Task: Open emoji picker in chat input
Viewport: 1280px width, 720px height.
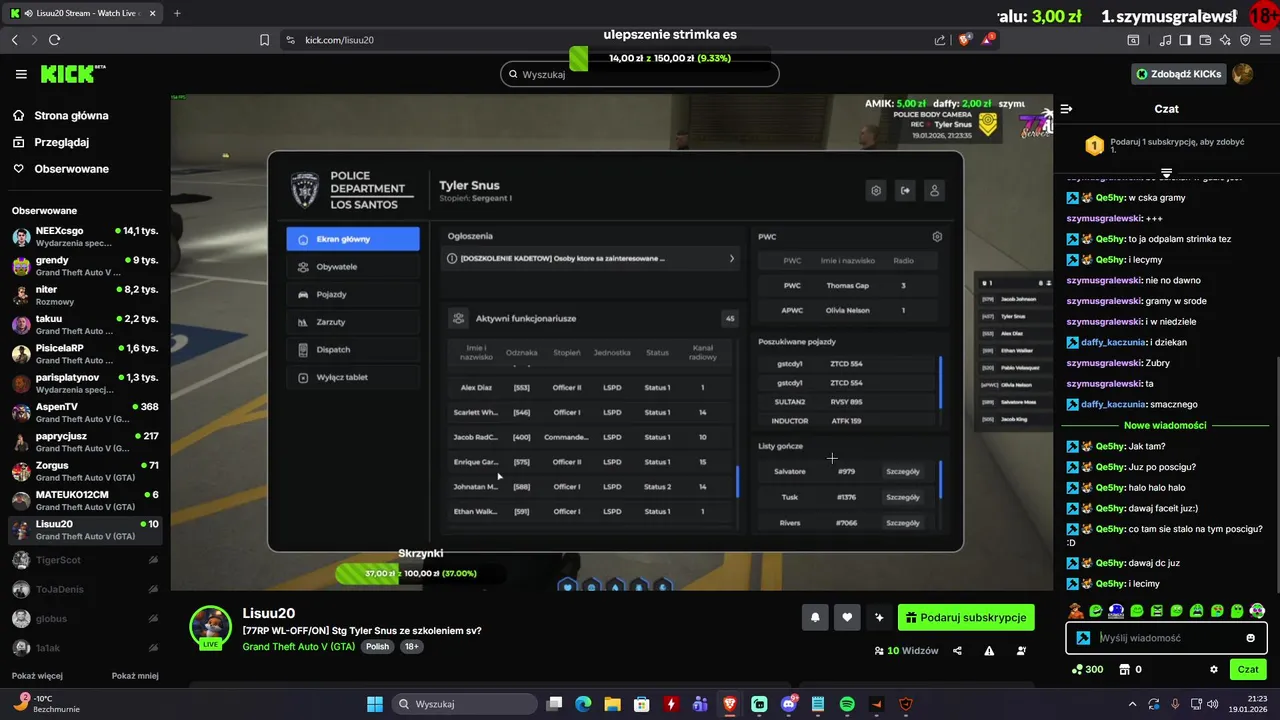Action: pos(1251,638)
